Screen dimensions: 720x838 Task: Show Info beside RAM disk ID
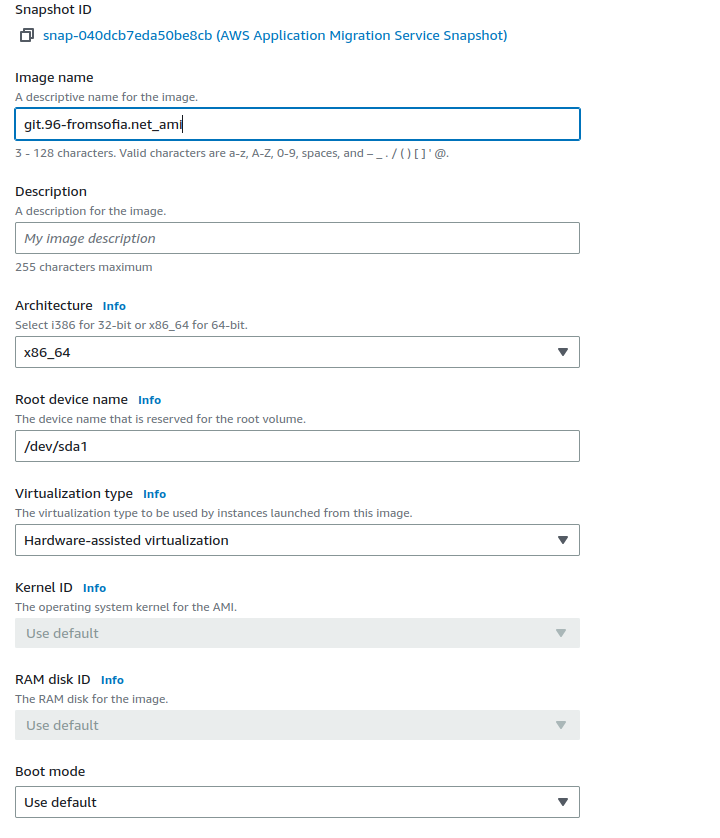112,680
